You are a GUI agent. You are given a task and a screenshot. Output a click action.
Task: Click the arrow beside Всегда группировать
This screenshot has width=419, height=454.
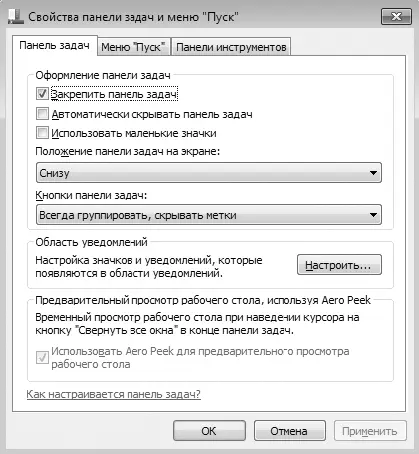(x=373, y=215)
